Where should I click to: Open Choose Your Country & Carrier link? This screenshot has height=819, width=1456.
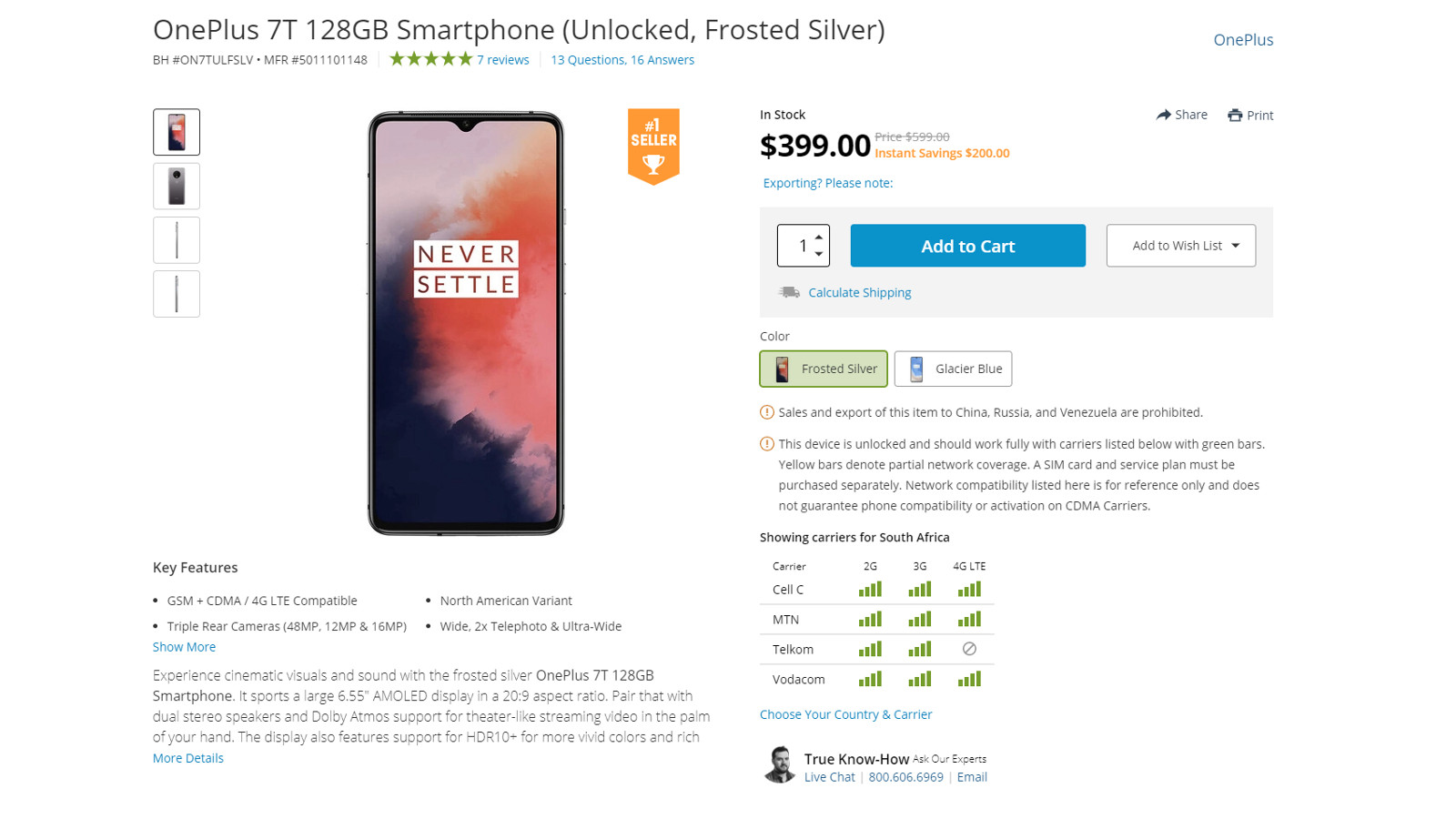click(x=845, y=714)
